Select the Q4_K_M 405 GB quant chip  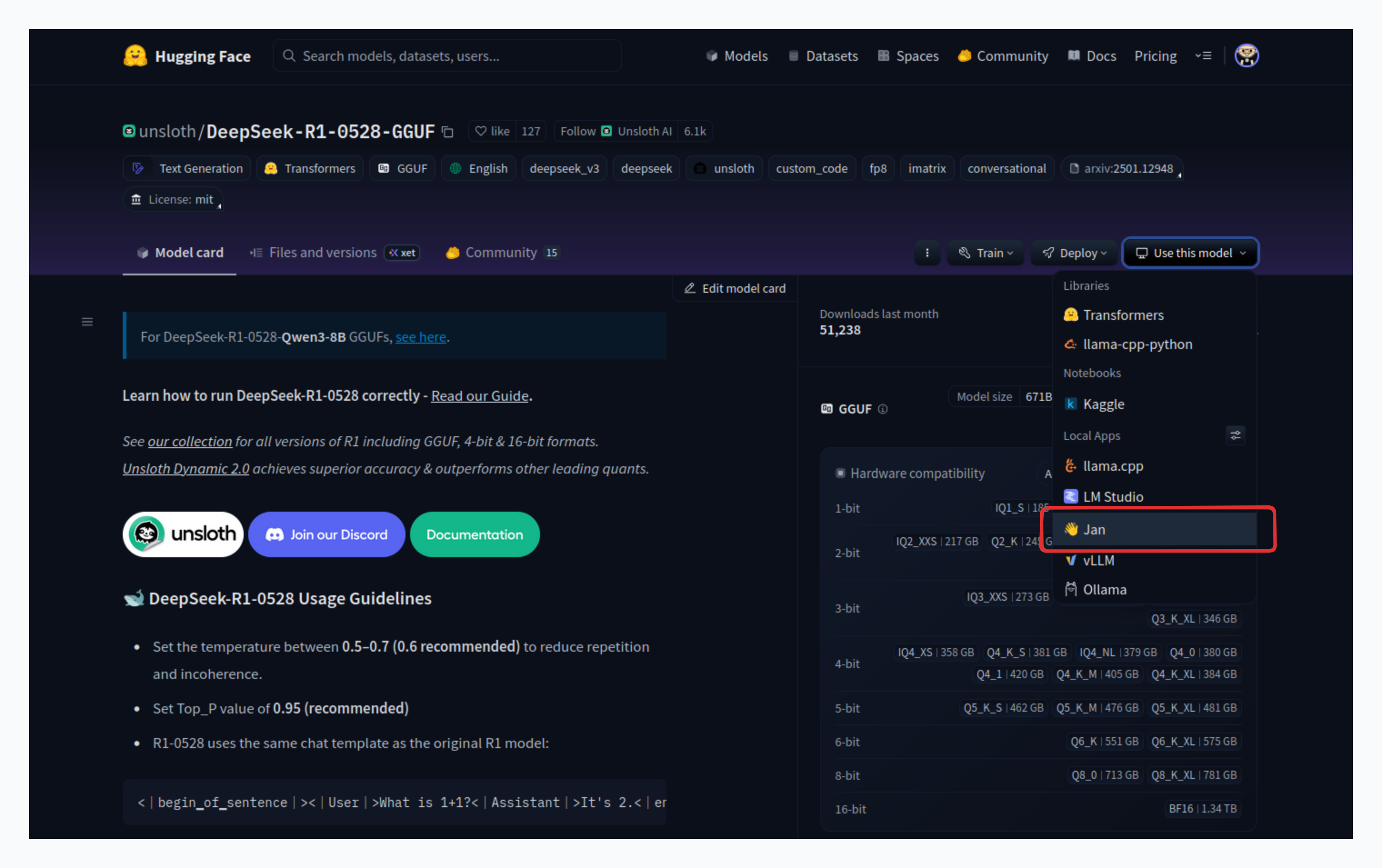tap(1097, 675)
